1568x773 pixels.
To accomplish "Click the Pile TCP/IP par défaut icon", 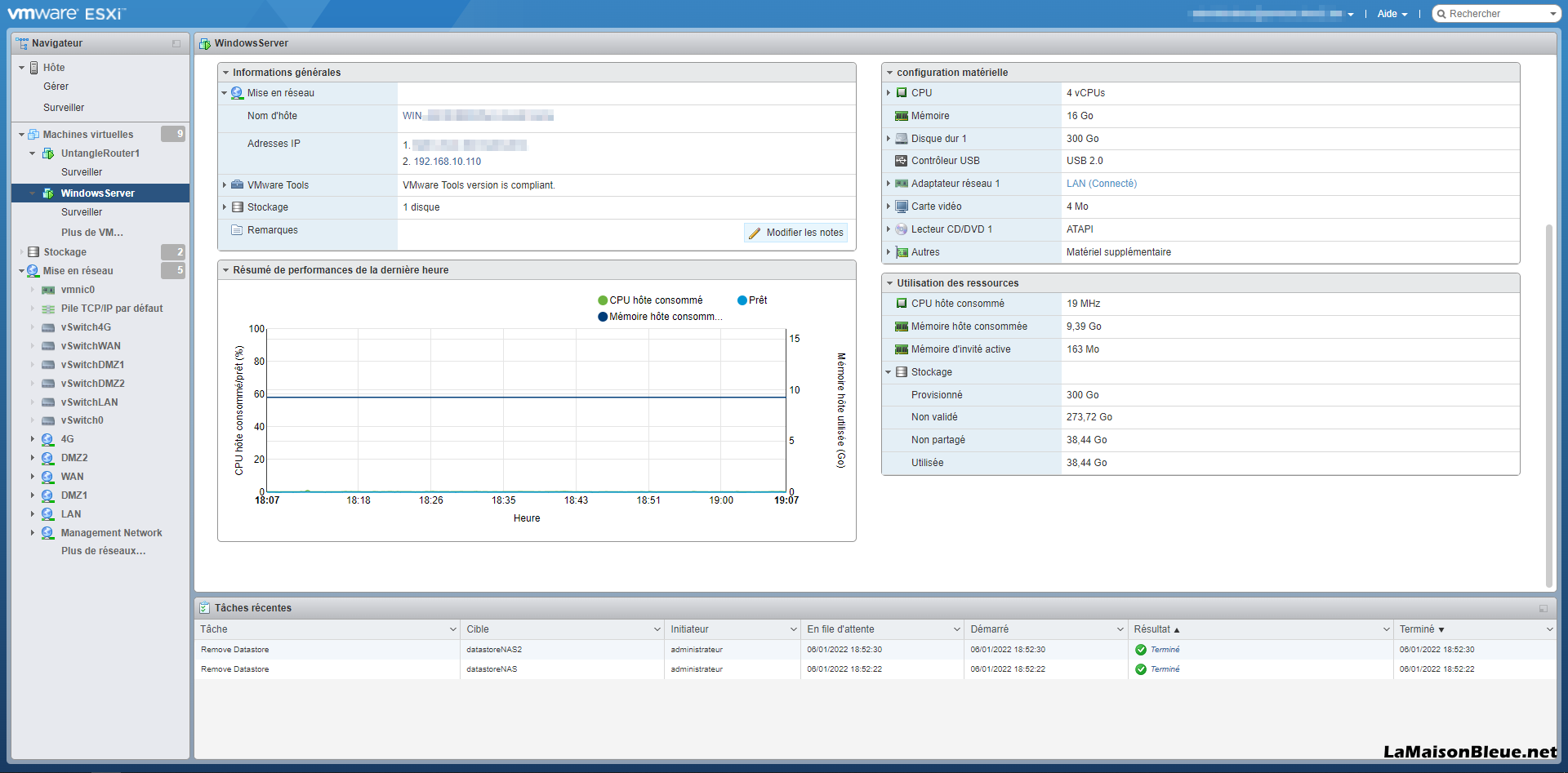I will pos(48,309).
